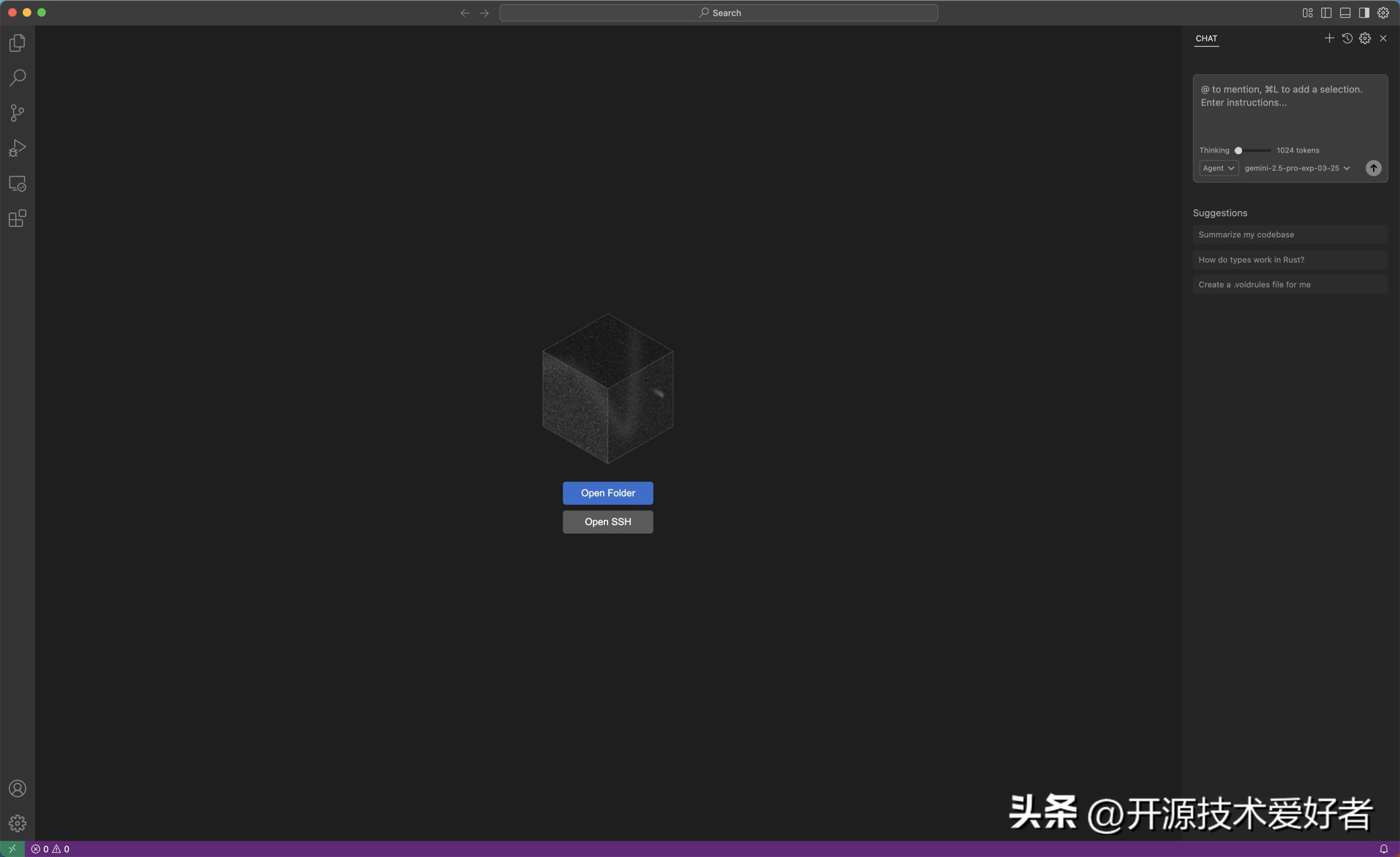The height and width of the screenshot is (857, 1400).
Task: Toggle the primary side bar visibility
Action: coord(1327,12)
